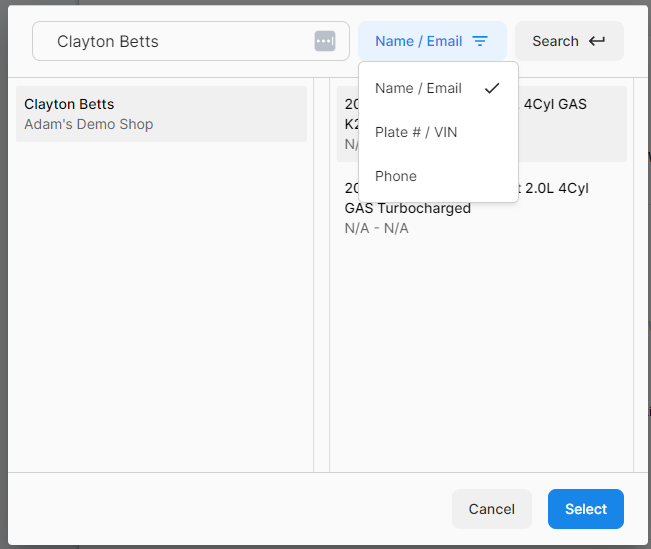Open the Name / Email filter dropdown
This screenshot has width=651, height=549.
pos(432,41)
